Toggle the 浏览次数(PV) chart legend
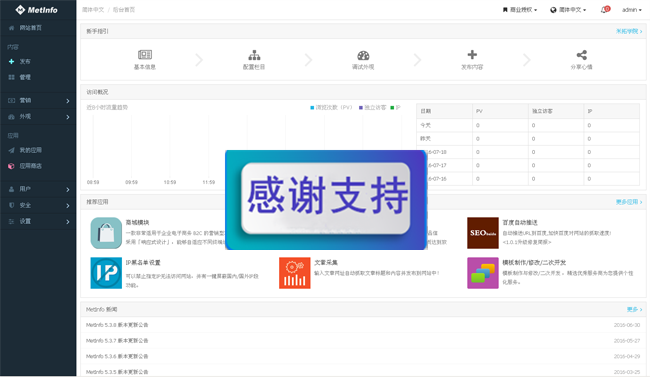This screenshot has width=650, height=377. point(331,107)
